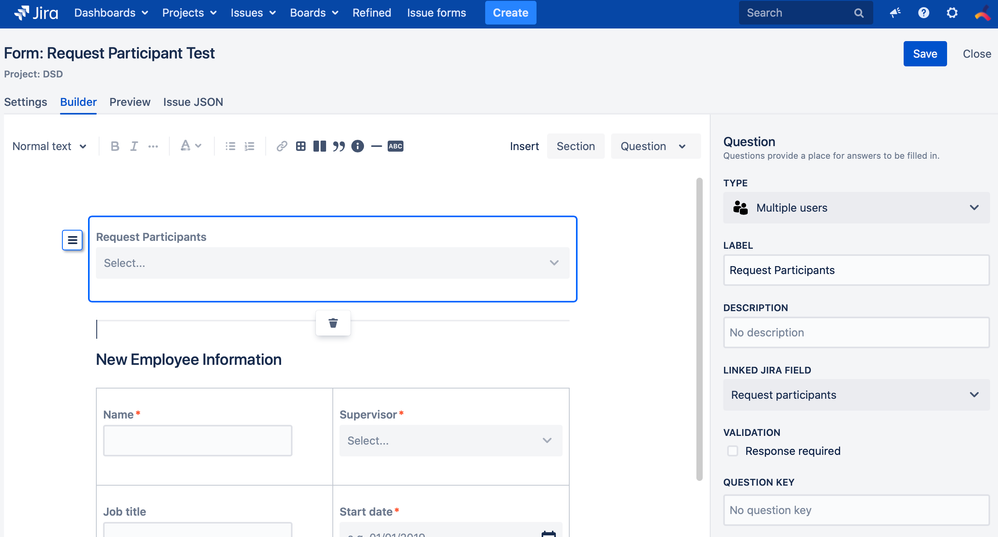The height and width of the screenshot is (537, 998).
Task: Toggle italic formatting
Action: 134,146
